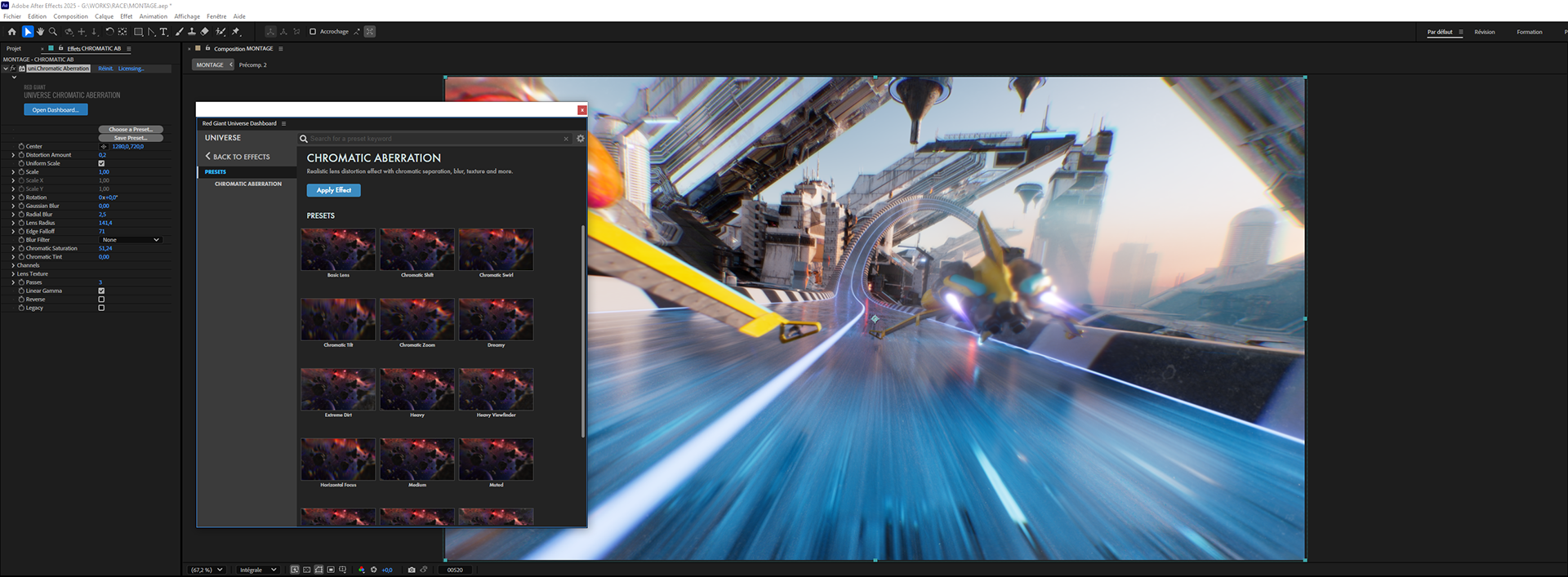The height and width of the screenshot is (577, 1568).
Task: Click the Open Dashboard button
Action: (x=56, y=110)
